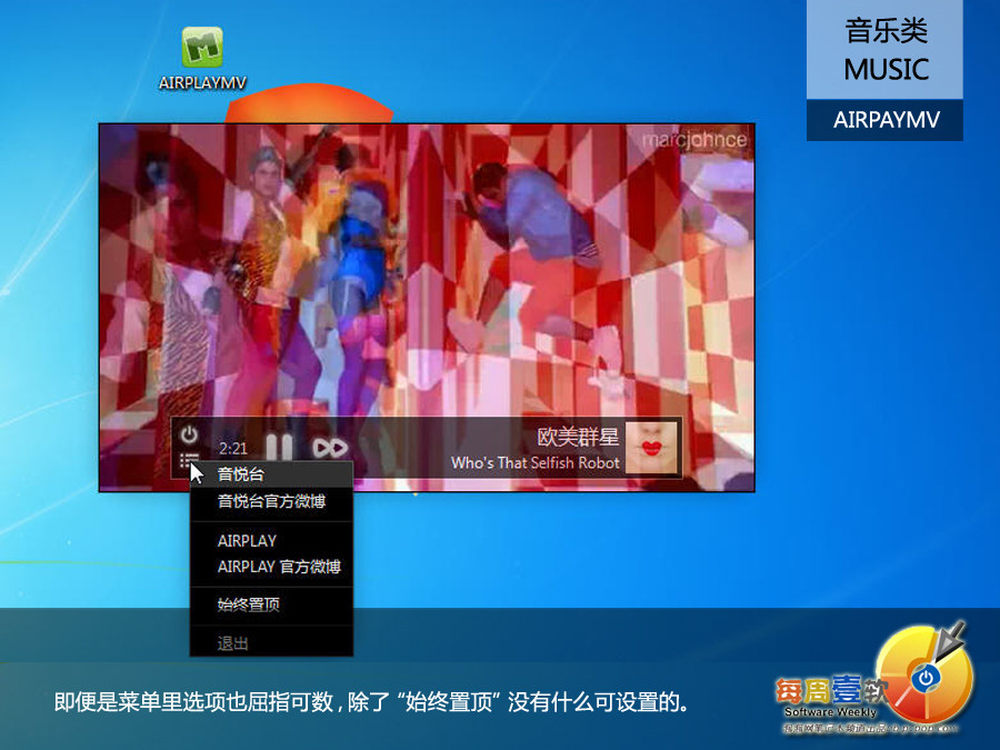Open AIRPLAY 官方微博 from the menu
This screenshot has height=750, width=1000.
pos(272,566)
